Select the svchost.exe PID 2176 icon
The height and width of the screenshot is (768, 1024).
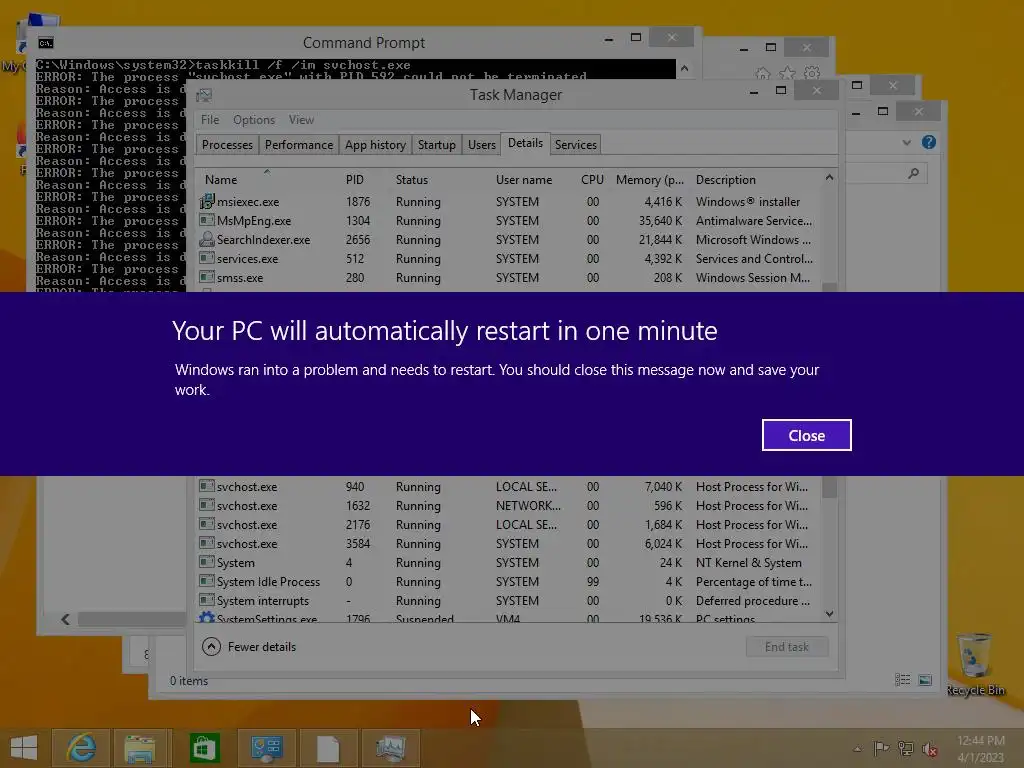[x=207, y=524]
